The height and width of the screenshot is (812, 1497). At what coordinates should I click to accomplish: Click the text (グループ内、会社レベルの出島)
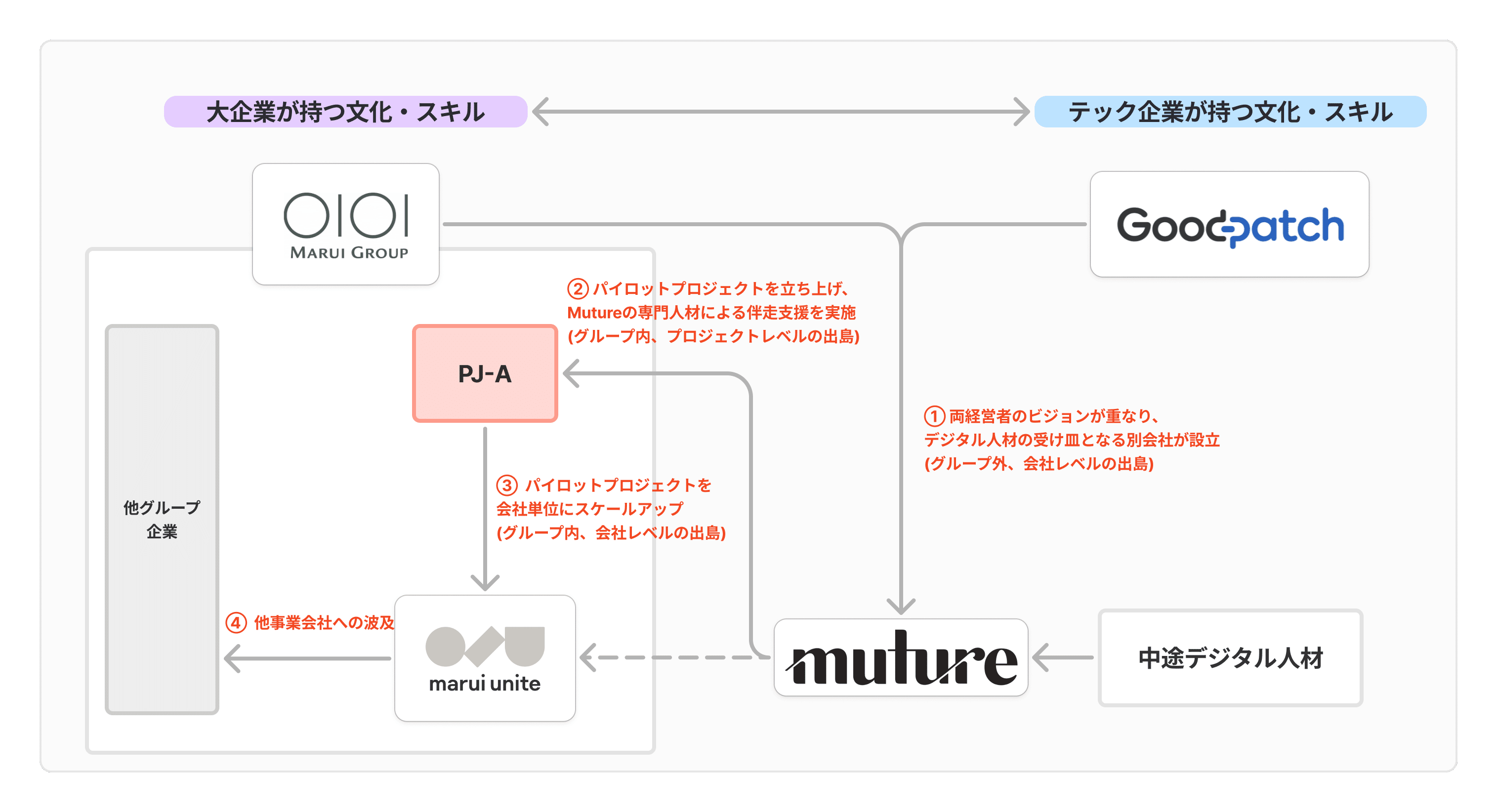tap(611, 532)
